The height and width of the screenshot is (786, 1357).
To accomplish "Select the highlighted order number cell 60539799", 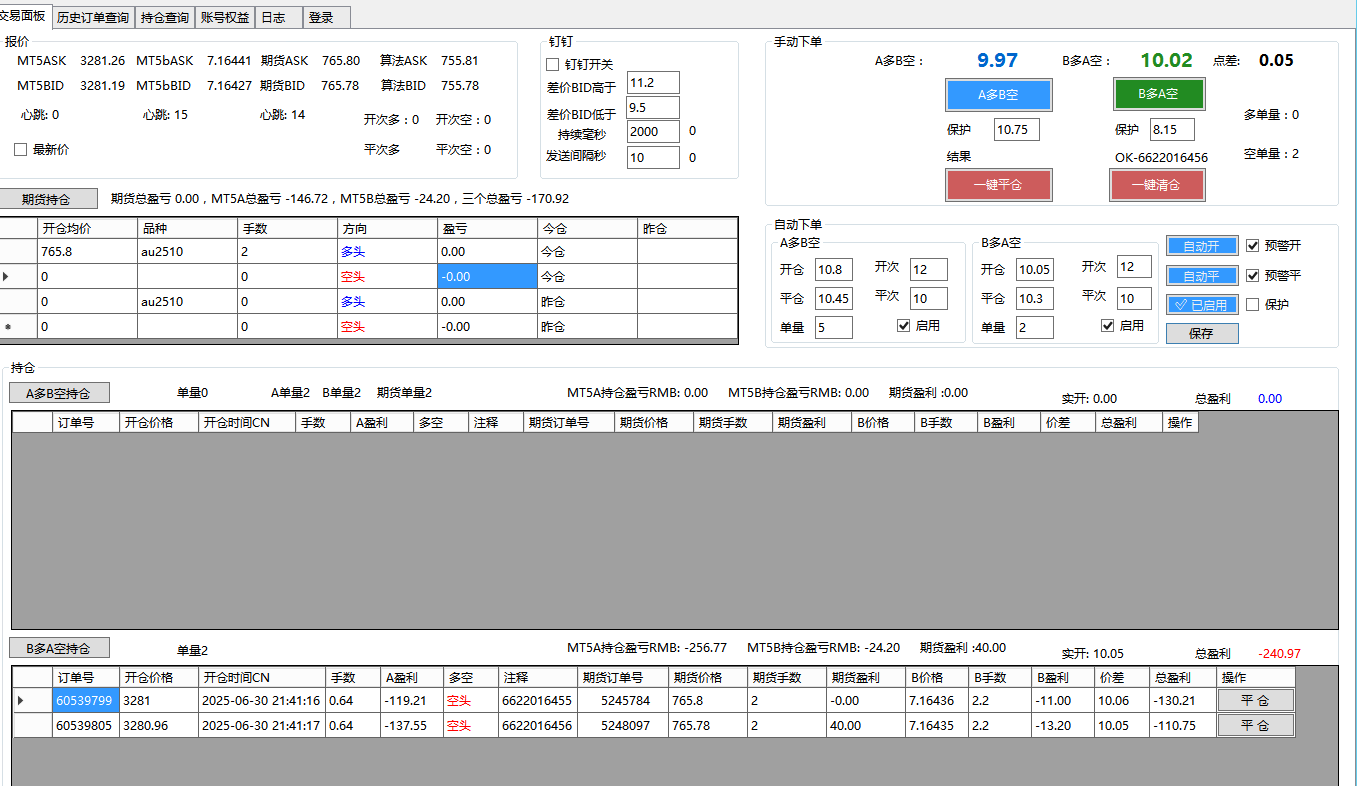I will (84, 700).
